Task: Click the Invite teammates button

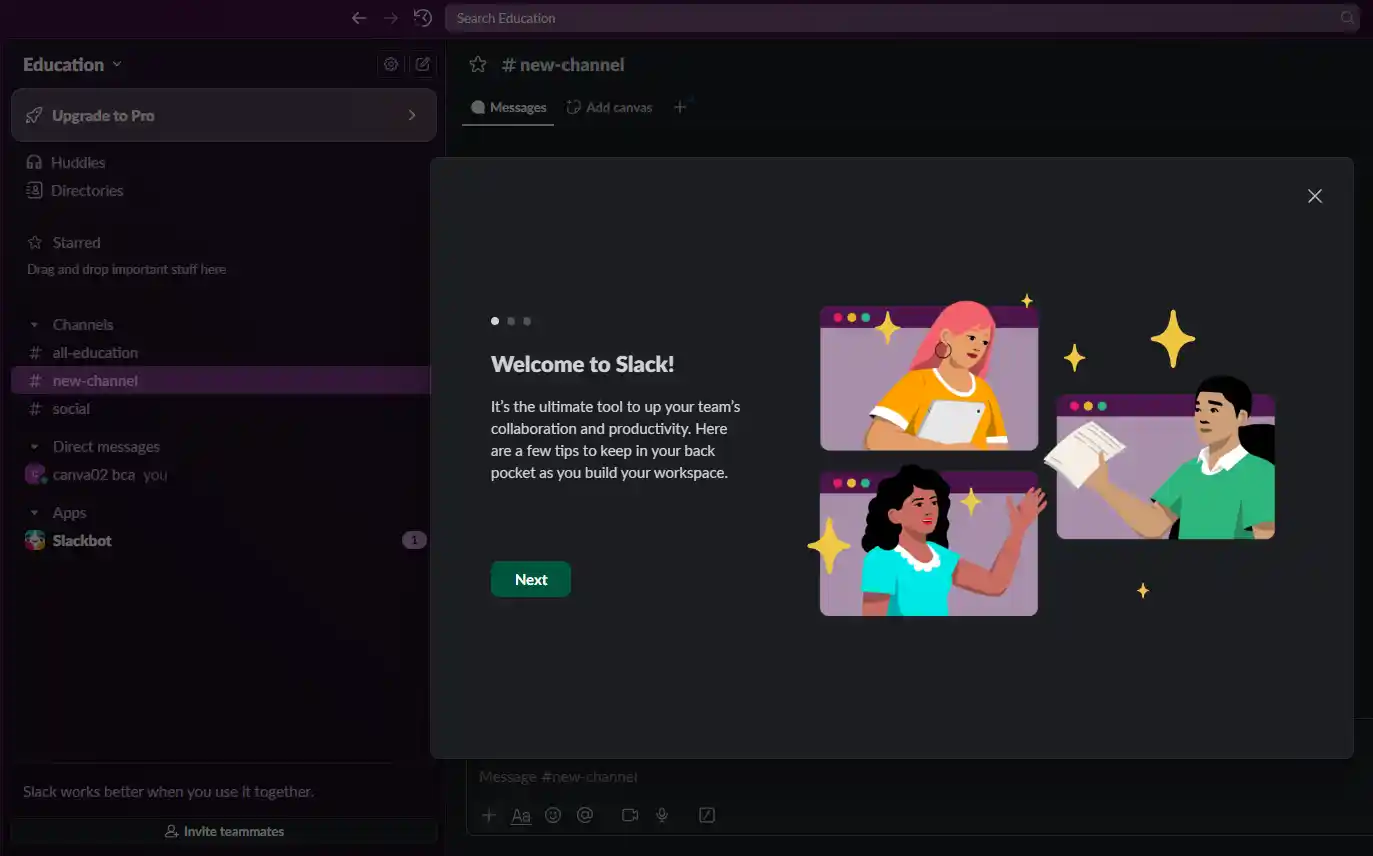Action: tap(224, 831)
